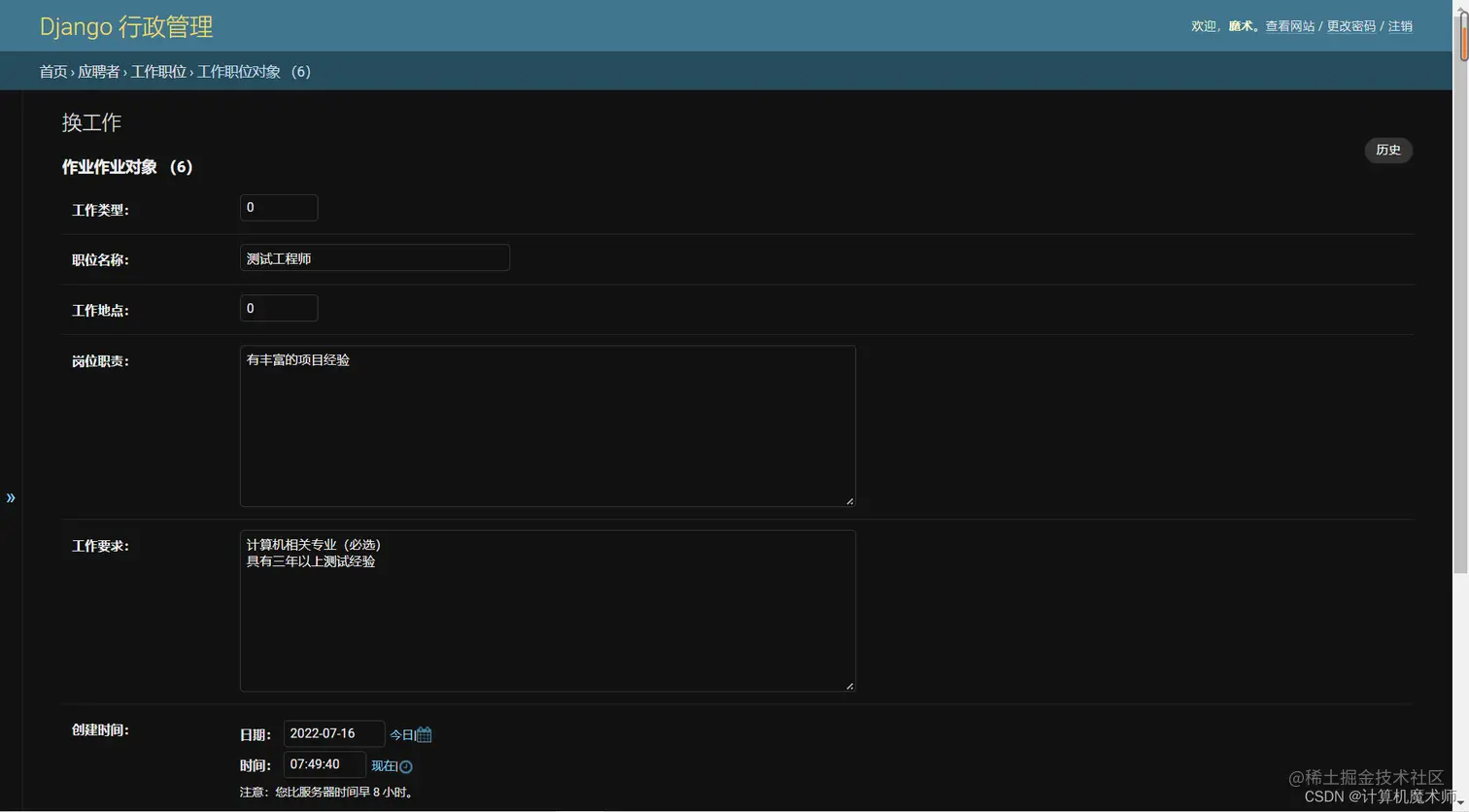Focus the 工作类型 input field
The image size is (1469, 812).
(279, 208)
